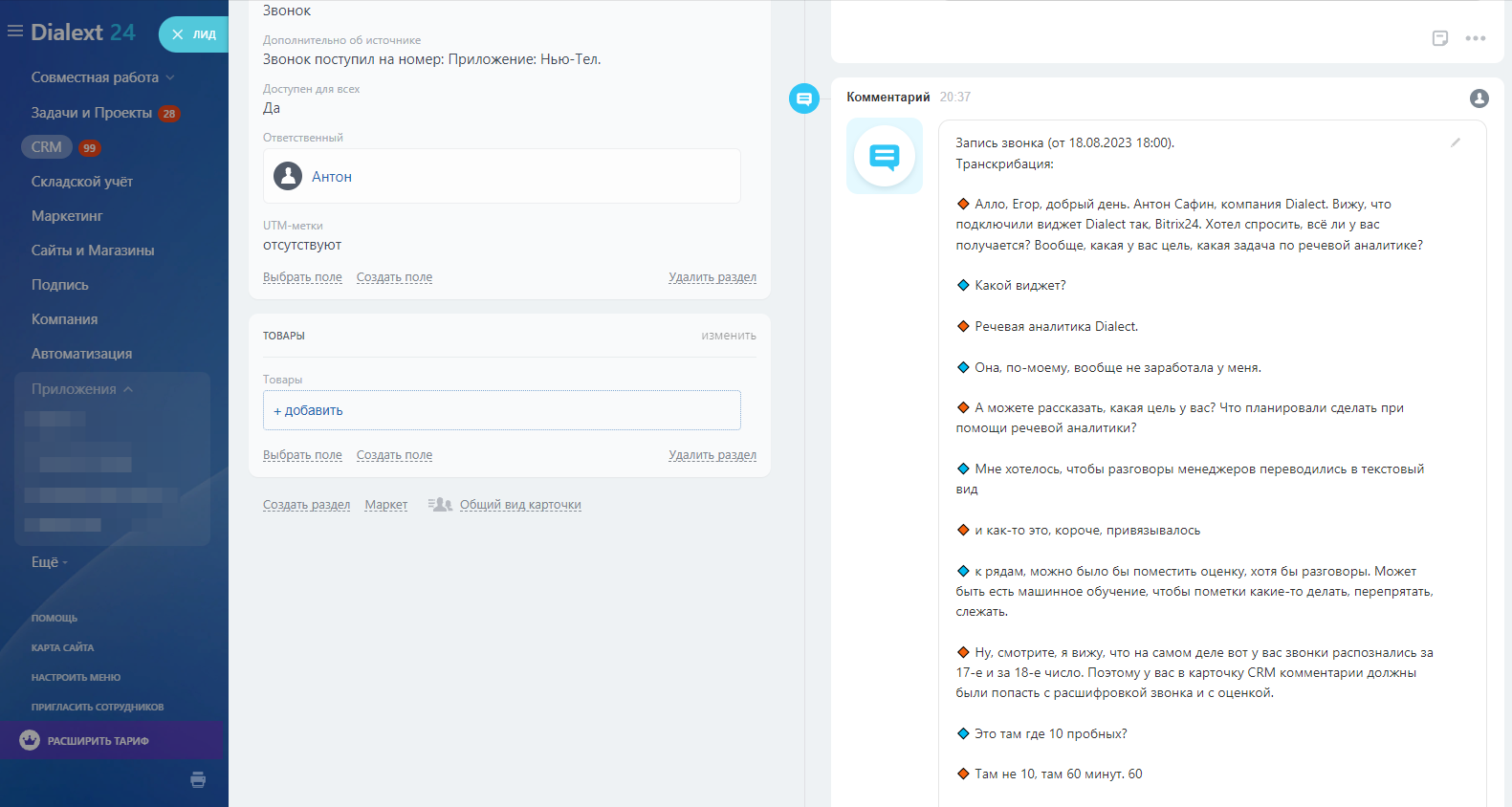1512x807 pixels.
Task: Open Задачи и Проекты section
Action: pyautogui.click(x=92, y=113)
